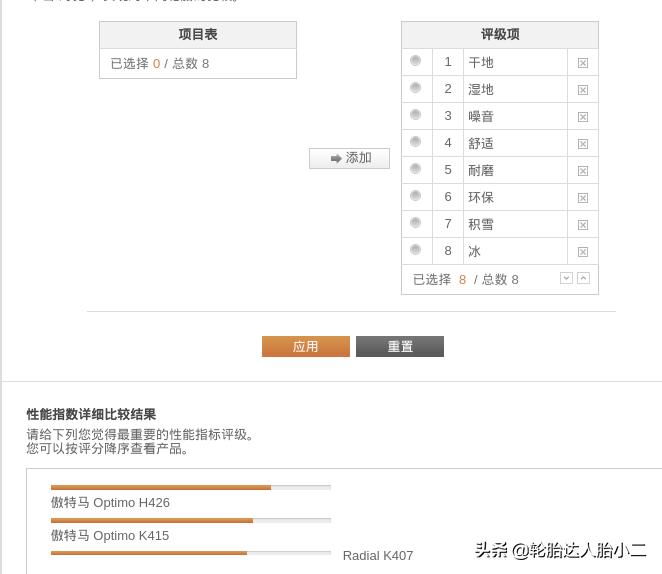
Task: Remove 耐磨 from rating items
Action: coord(583,171)
